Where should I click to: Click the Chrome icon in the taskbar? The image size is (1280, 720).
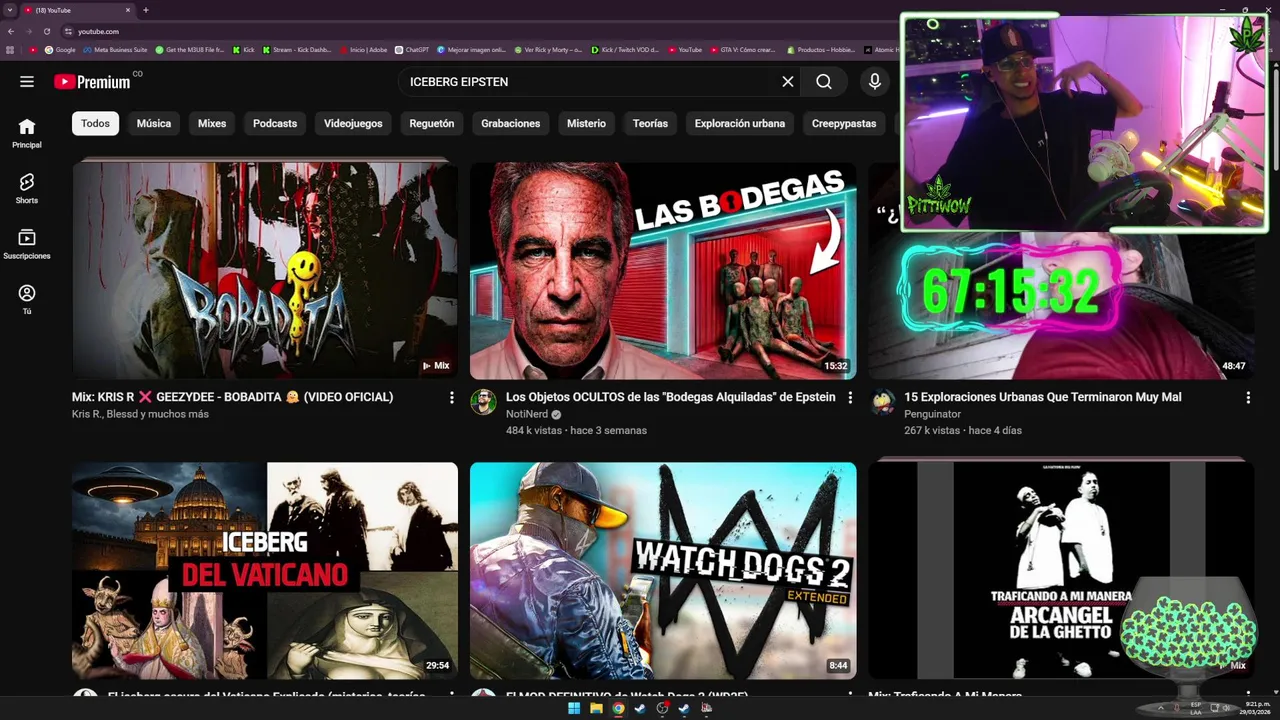pos(618,708)
